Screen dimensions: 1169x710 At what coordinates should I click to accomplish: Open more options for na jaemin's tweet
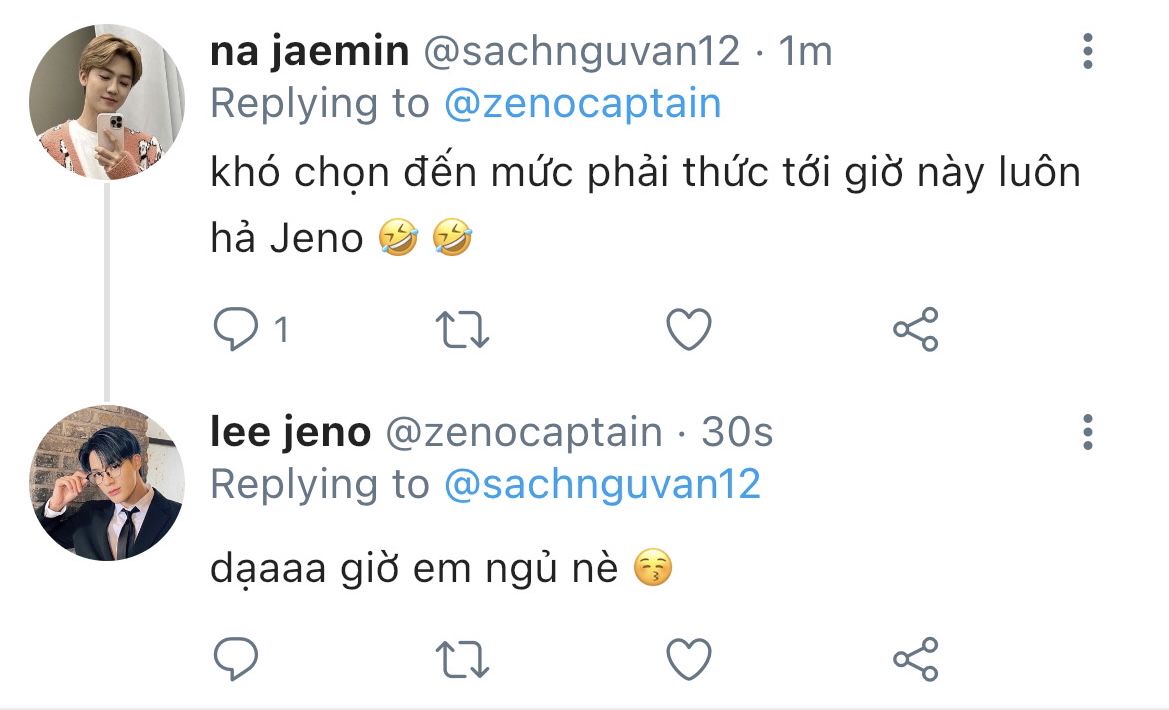point(1088,51)
